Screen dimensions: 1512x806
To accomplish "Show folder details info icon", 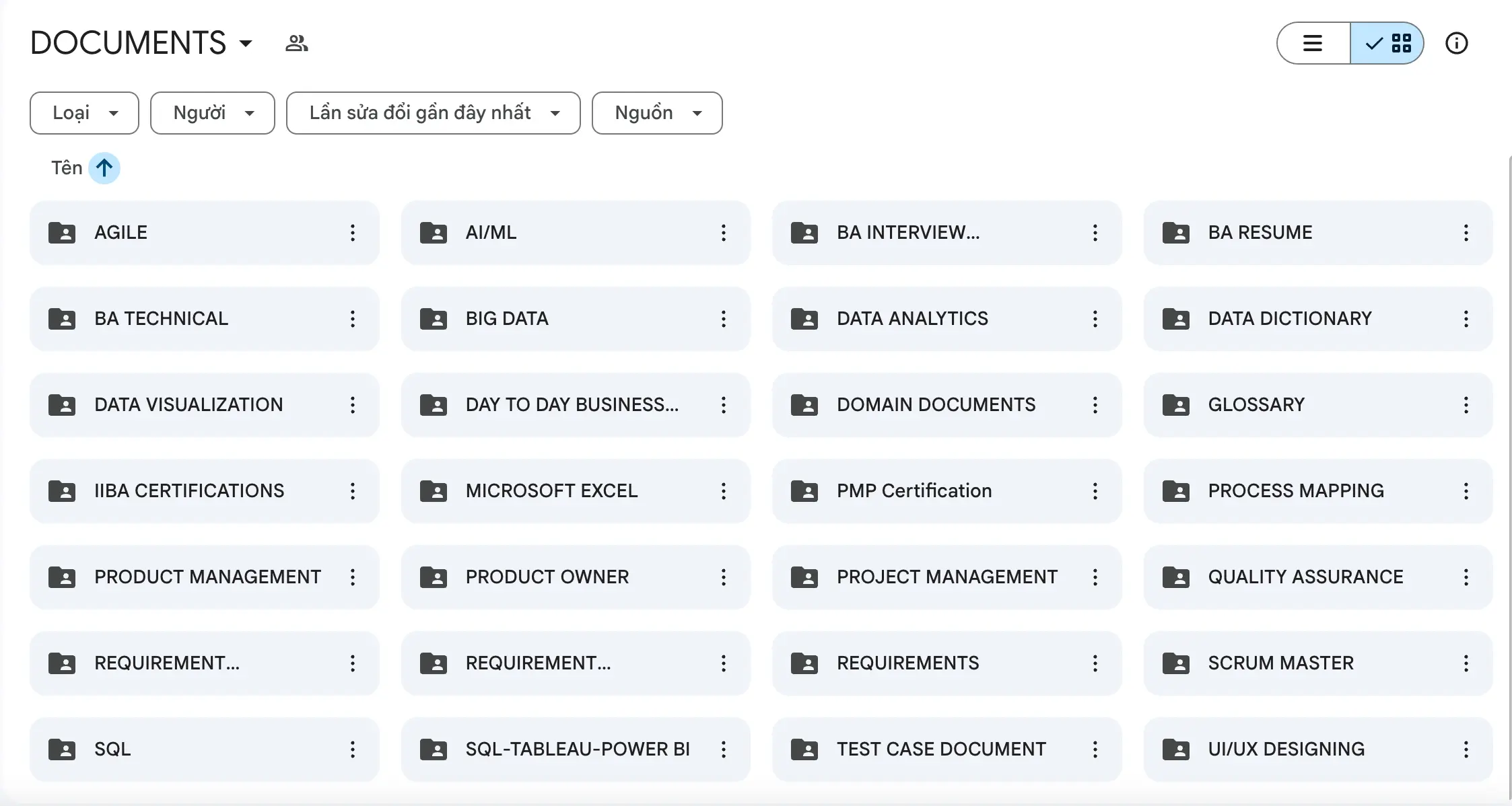I will point(1456,43).
